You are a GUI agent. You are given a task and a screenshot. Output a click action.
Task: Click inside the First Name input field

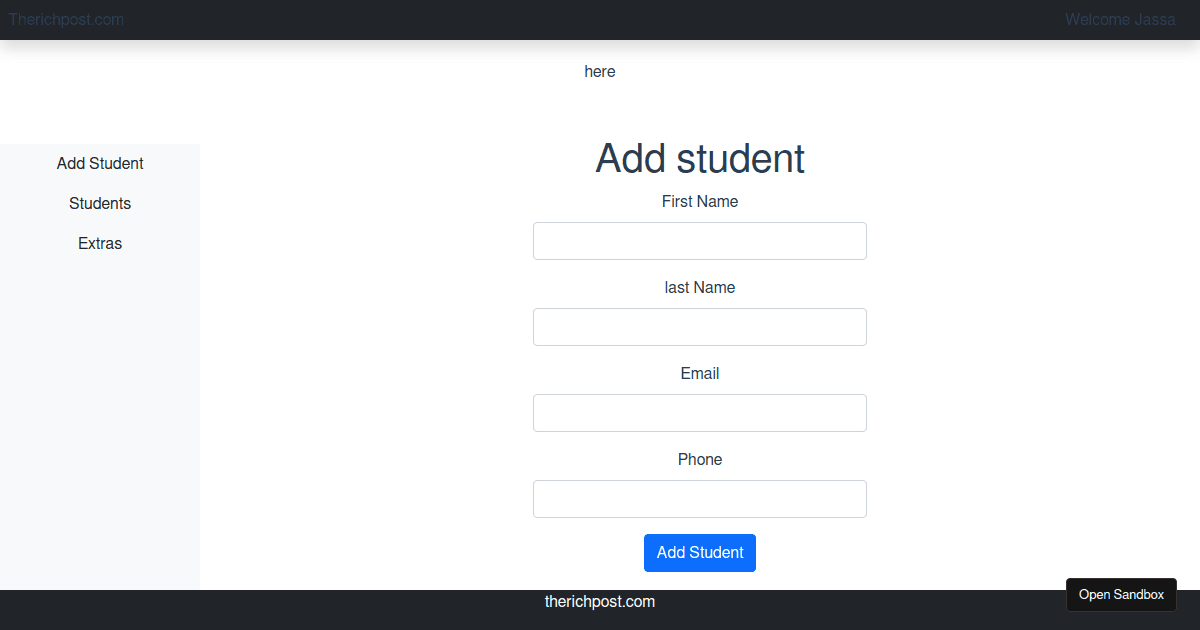(x=700, y=240)
